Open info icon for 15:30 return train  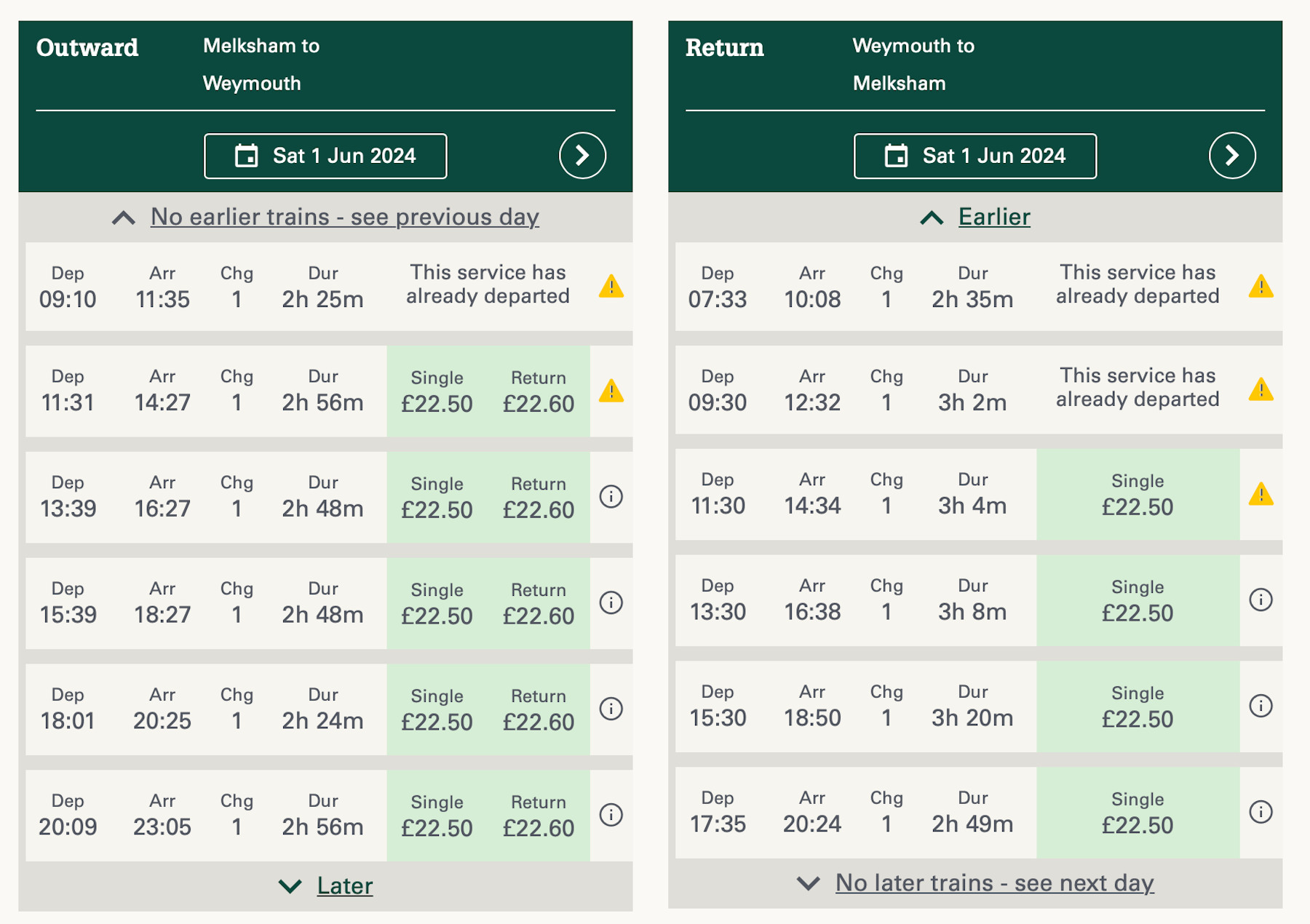point(1261,706)
